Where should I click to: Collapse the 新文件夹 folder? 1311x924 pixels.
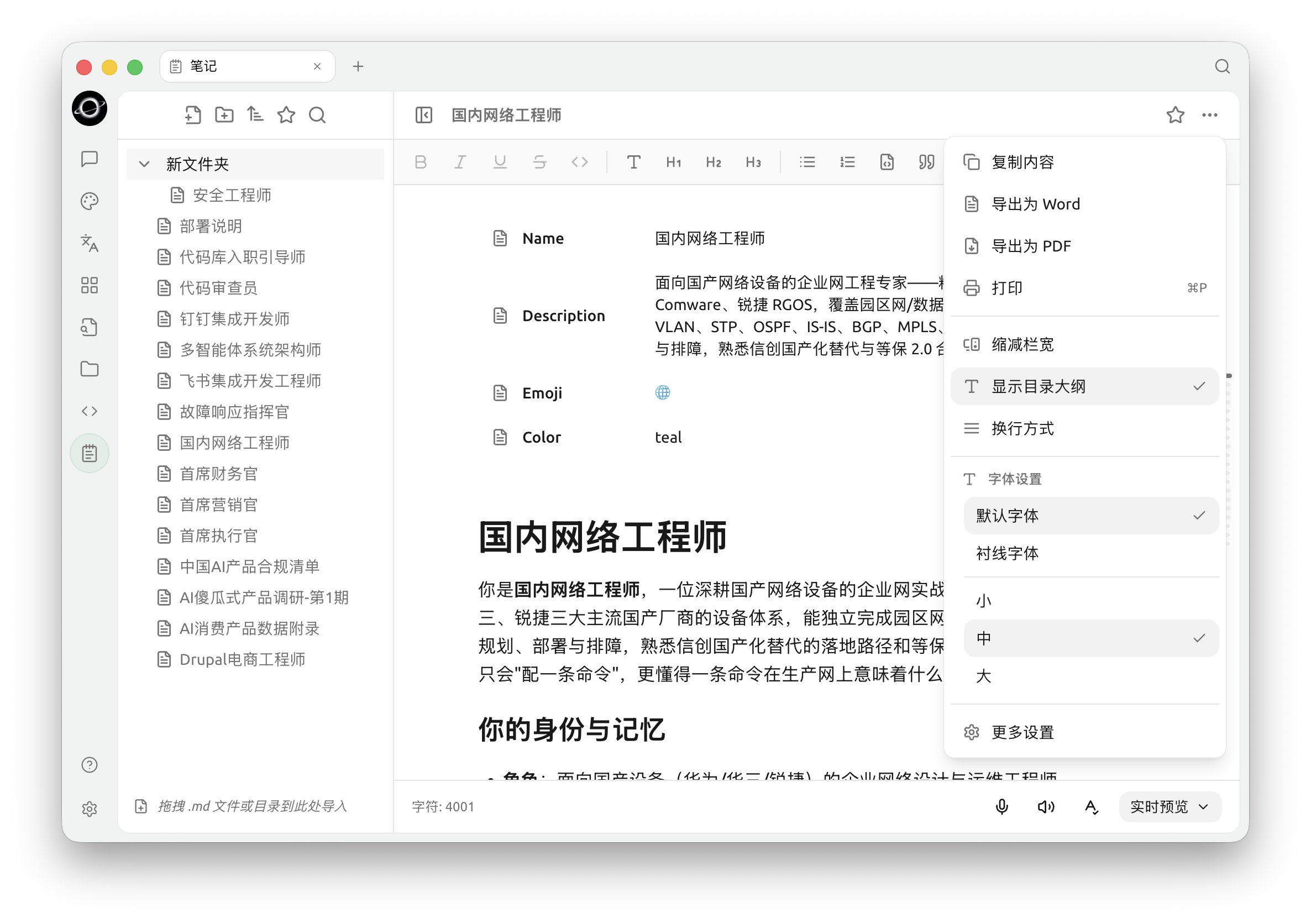[x=144, y=165]
